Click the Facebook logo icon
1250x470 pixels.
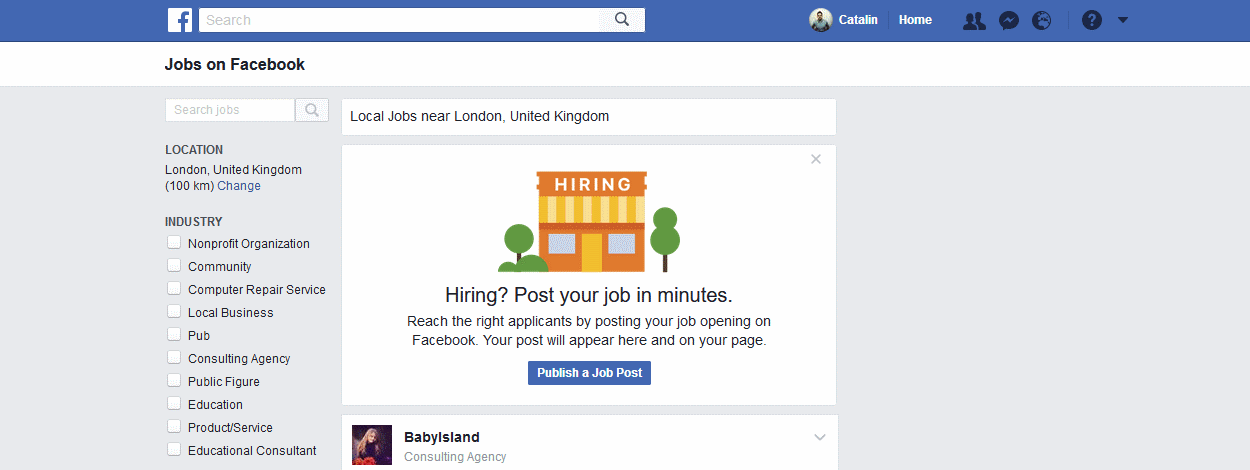(x=180, y=20)
